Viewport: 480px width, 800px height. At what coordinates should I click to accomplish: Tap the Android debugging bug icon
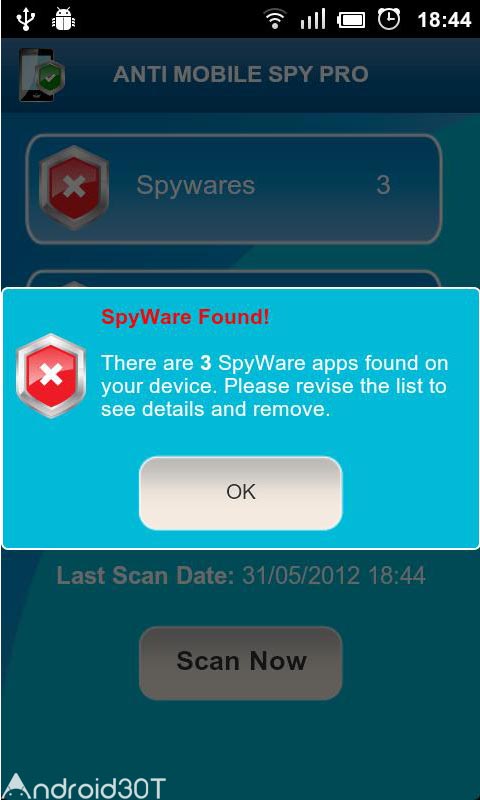(64, 19)
